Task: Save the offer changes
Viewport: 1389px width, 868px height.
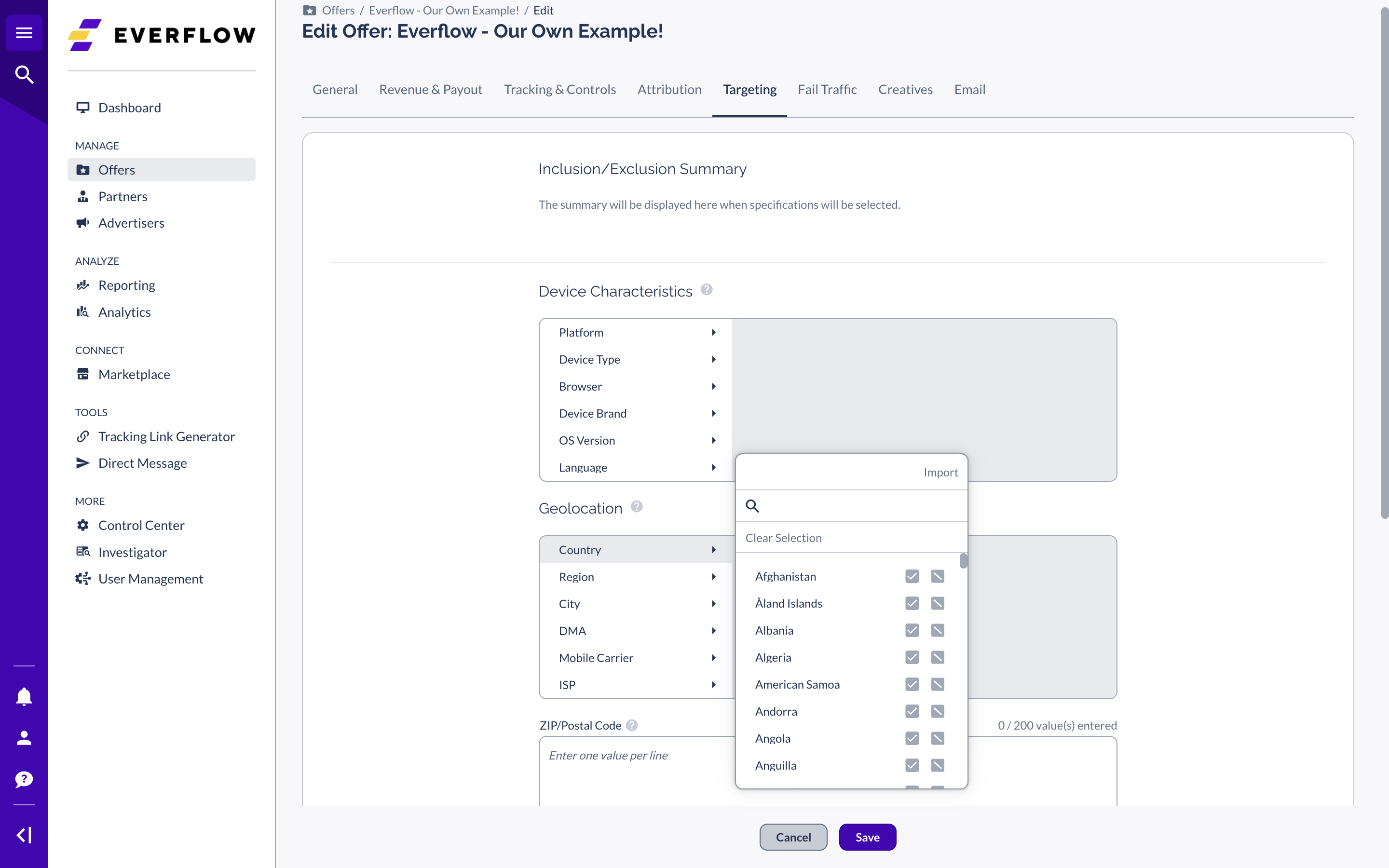Action: [x=867, y=837]
